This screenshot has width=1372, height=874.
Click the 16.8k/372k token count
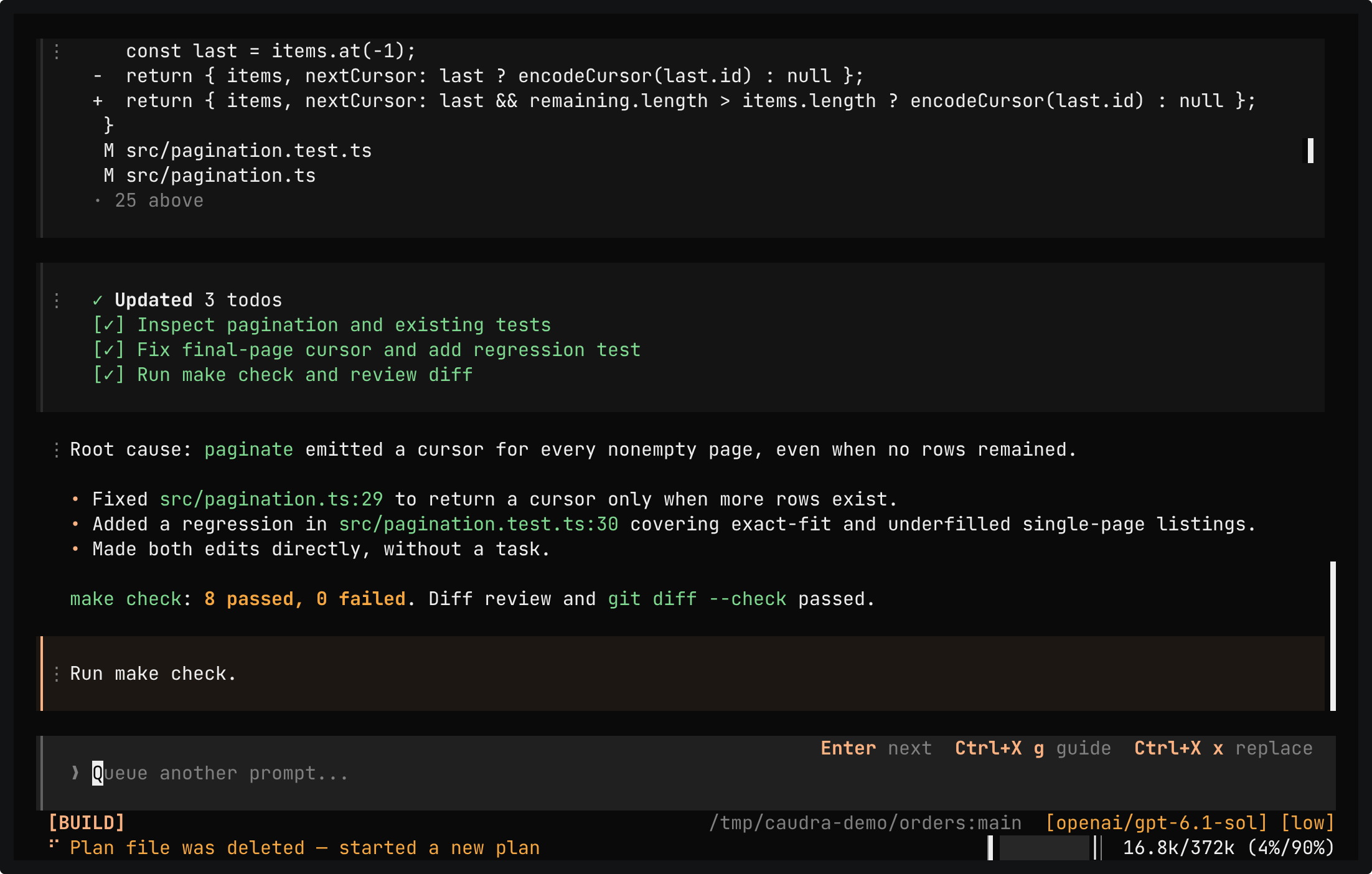pyautogui.click(x=1178, y=848)
